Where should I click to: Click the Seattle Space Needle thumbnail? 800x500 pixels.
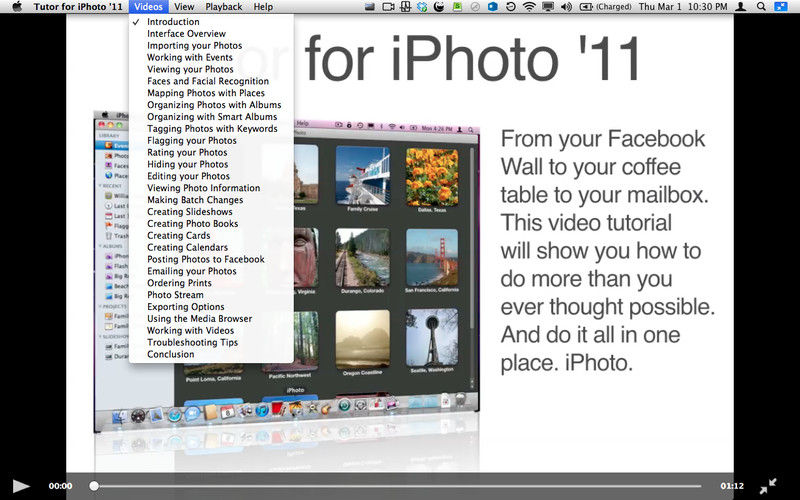tap(432, 337)
